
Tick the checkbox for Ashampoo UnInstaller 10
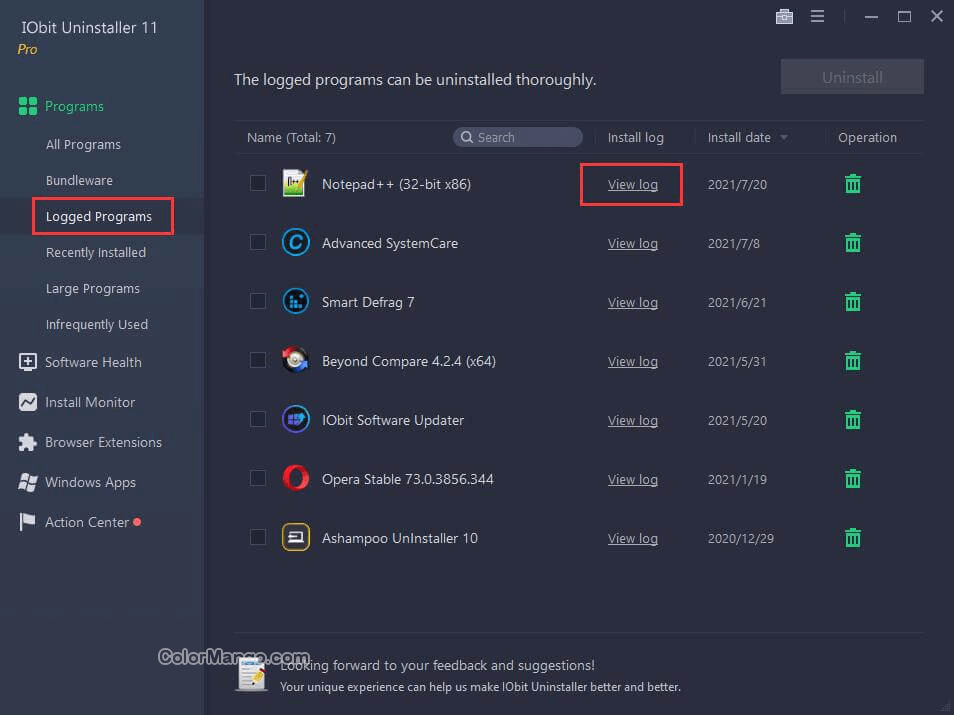(x=257, y=538)
